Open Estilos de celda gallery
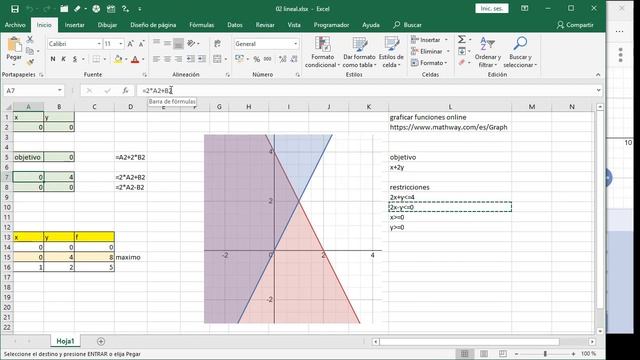The height and width of the screenshot is (360, 640). coord(391,52)
